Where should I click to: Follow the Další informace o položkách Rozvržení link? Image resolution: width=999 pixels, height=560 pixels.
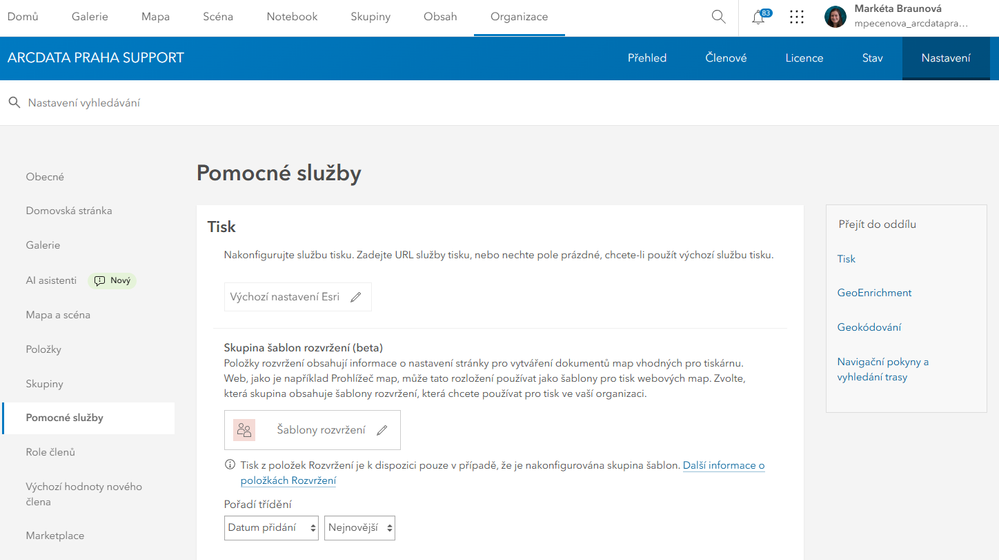coord(723,466)
